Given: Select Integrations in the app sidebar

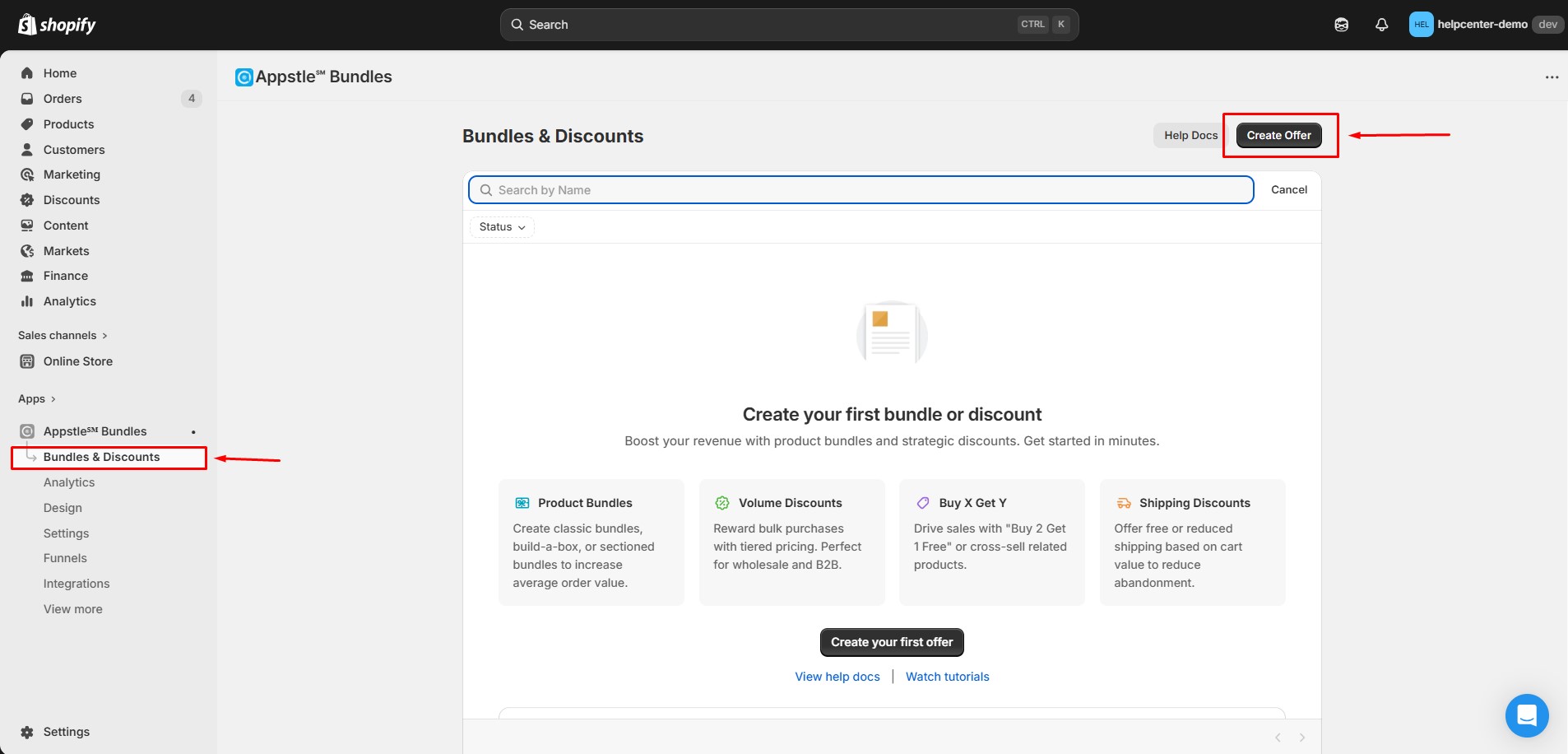Looking at the screenshot, I should [x=77, y=583].
